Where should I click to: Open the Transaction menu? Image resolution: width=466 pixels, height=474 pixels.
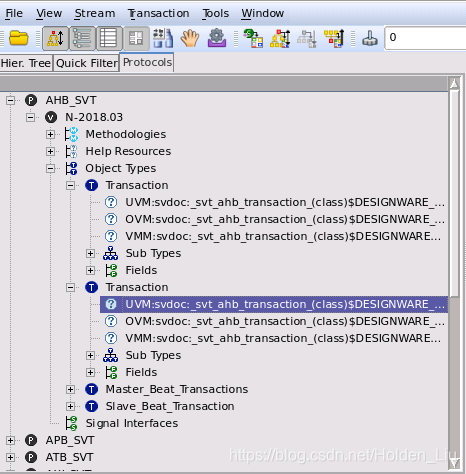tap(158, 13)
